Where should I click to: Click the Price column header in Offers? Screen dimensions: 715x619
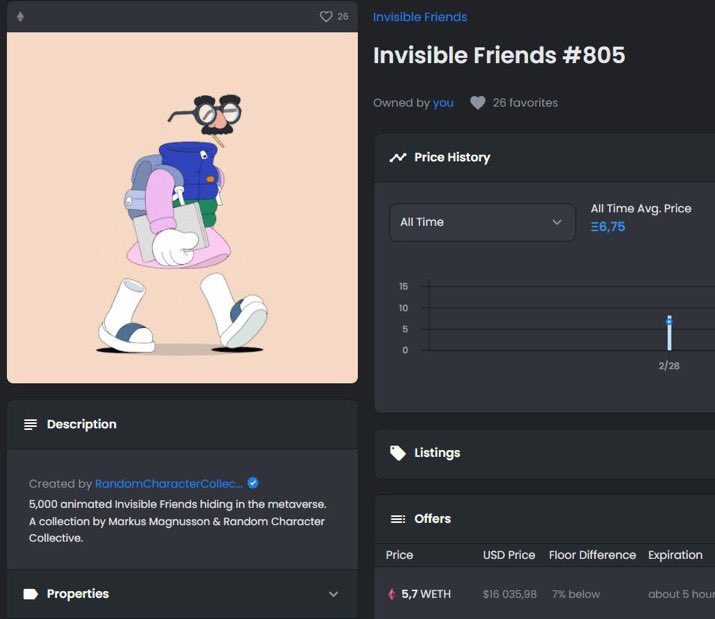(399, 555)
